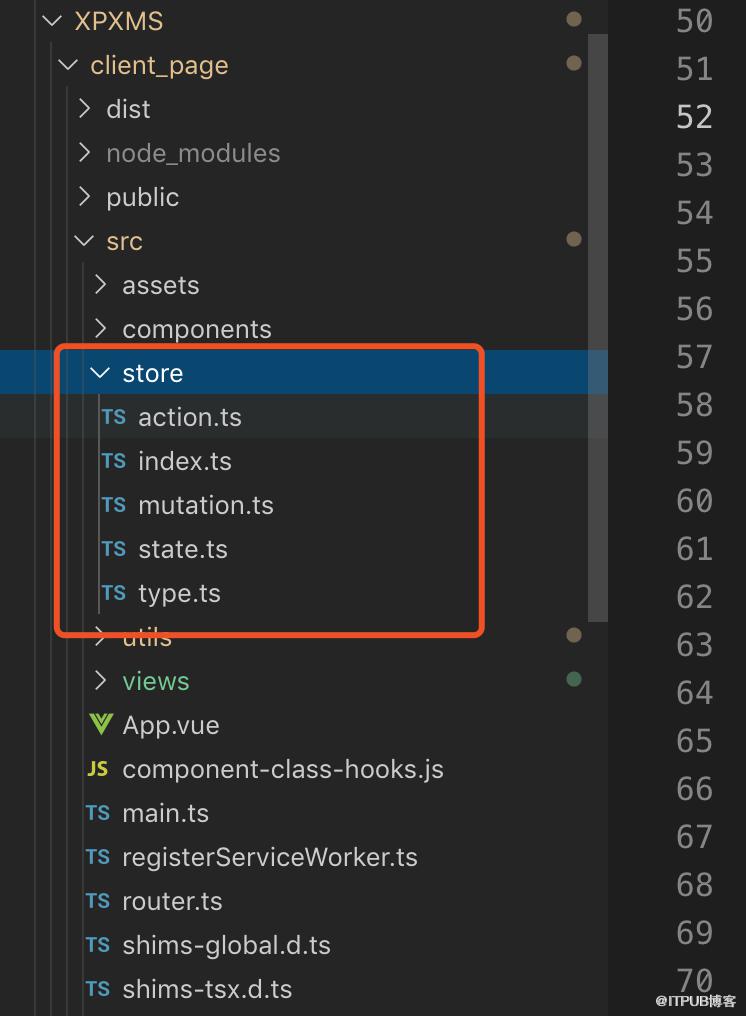The height and width of the screenshot is (1016, 746).
Task: Expand the node_modules folder chevron
Action: (x=84, y=153)
